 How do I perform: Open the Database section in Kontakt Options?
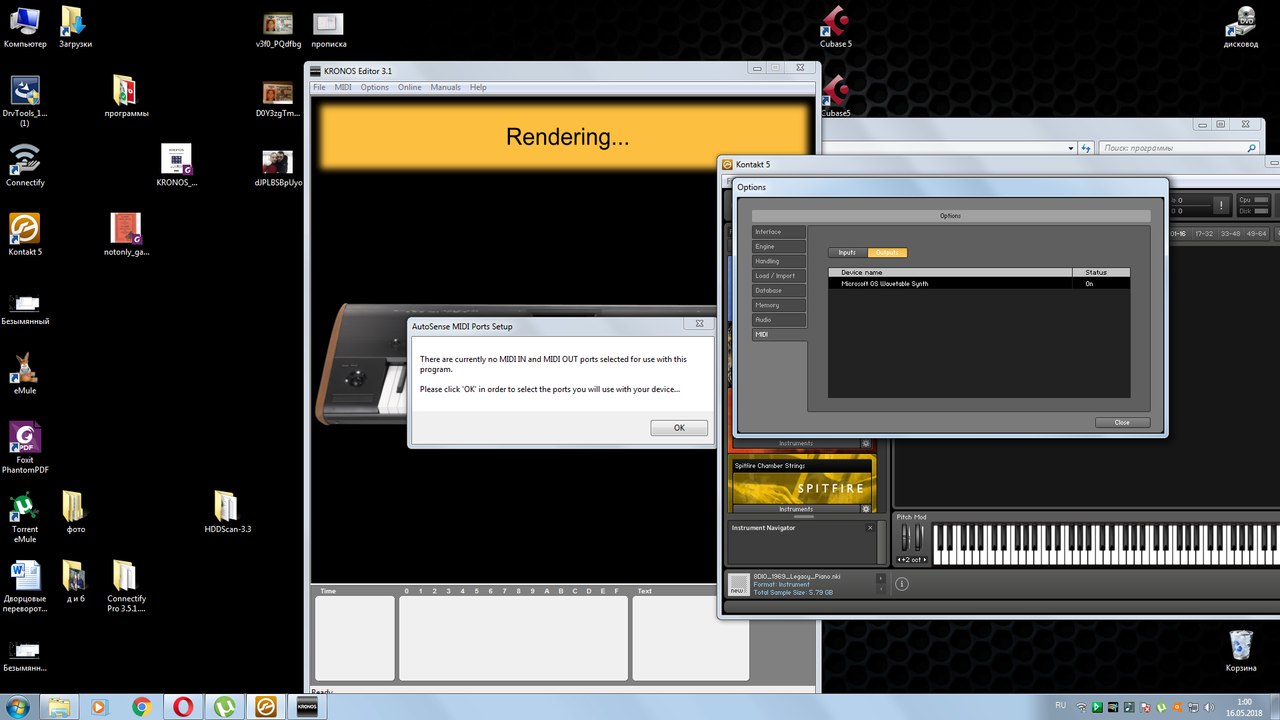pyautogui.click(x=779, y=290)
